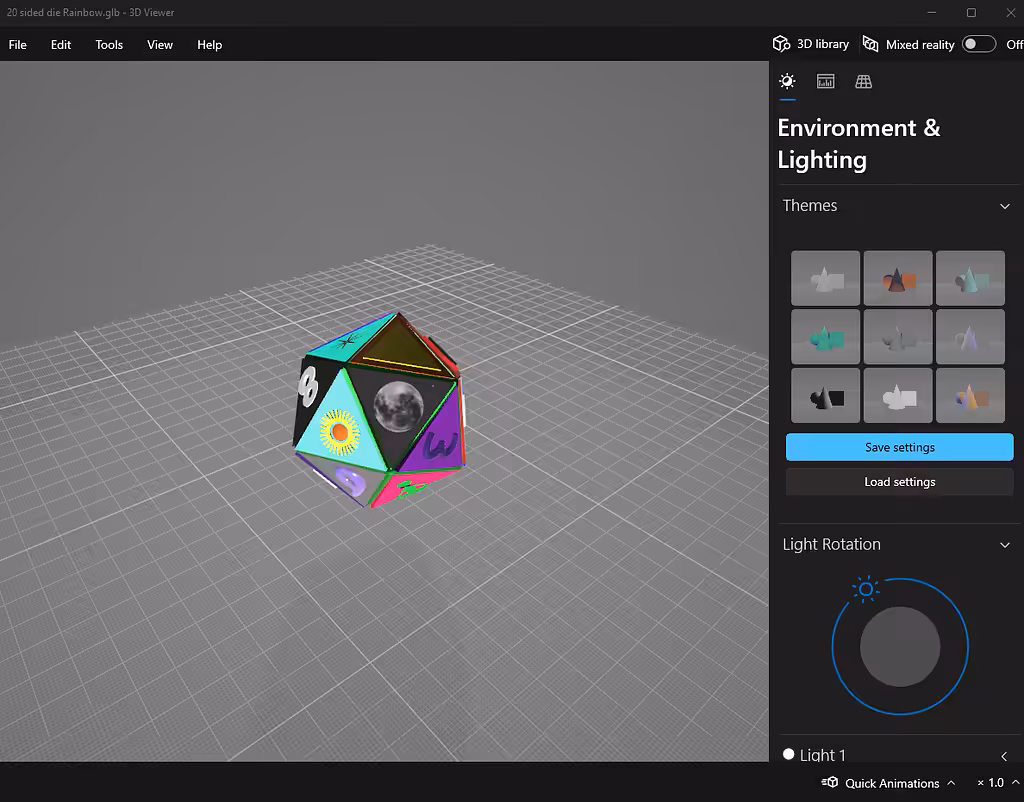This screenshot has width=1024, height=802.
Task: Click Load settings button
Action: click(x=899, y=481)
